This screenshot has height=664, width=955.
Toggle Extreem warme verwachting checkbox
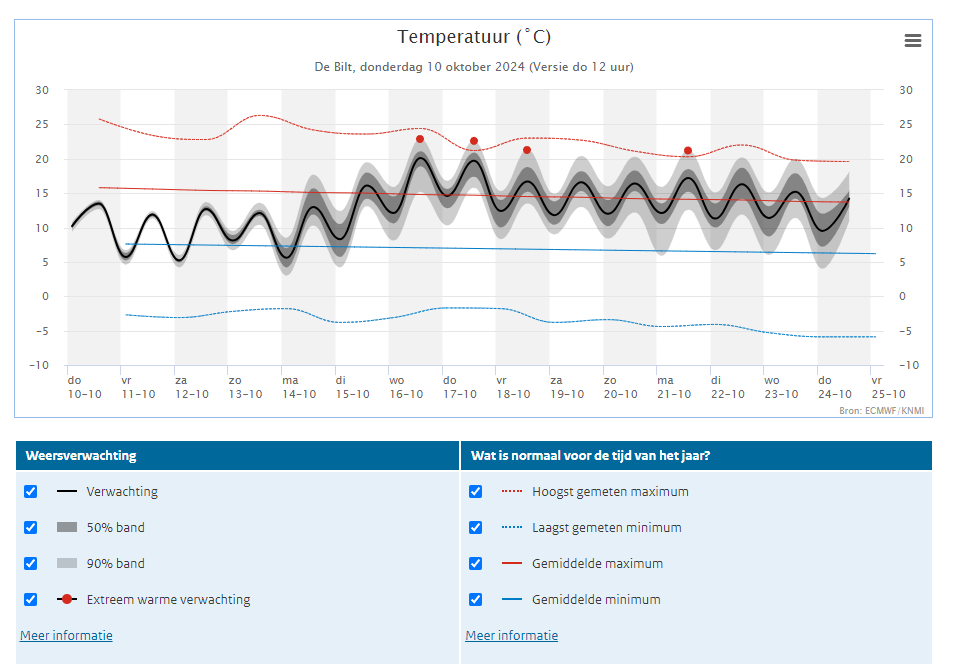[30, 599]
